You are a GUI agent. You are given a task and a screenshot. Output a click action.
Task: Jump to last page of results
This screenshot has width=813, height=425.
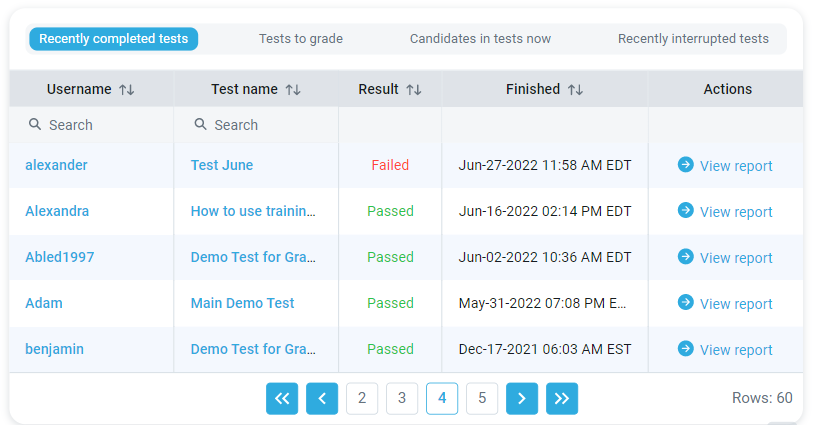(562, 398)
